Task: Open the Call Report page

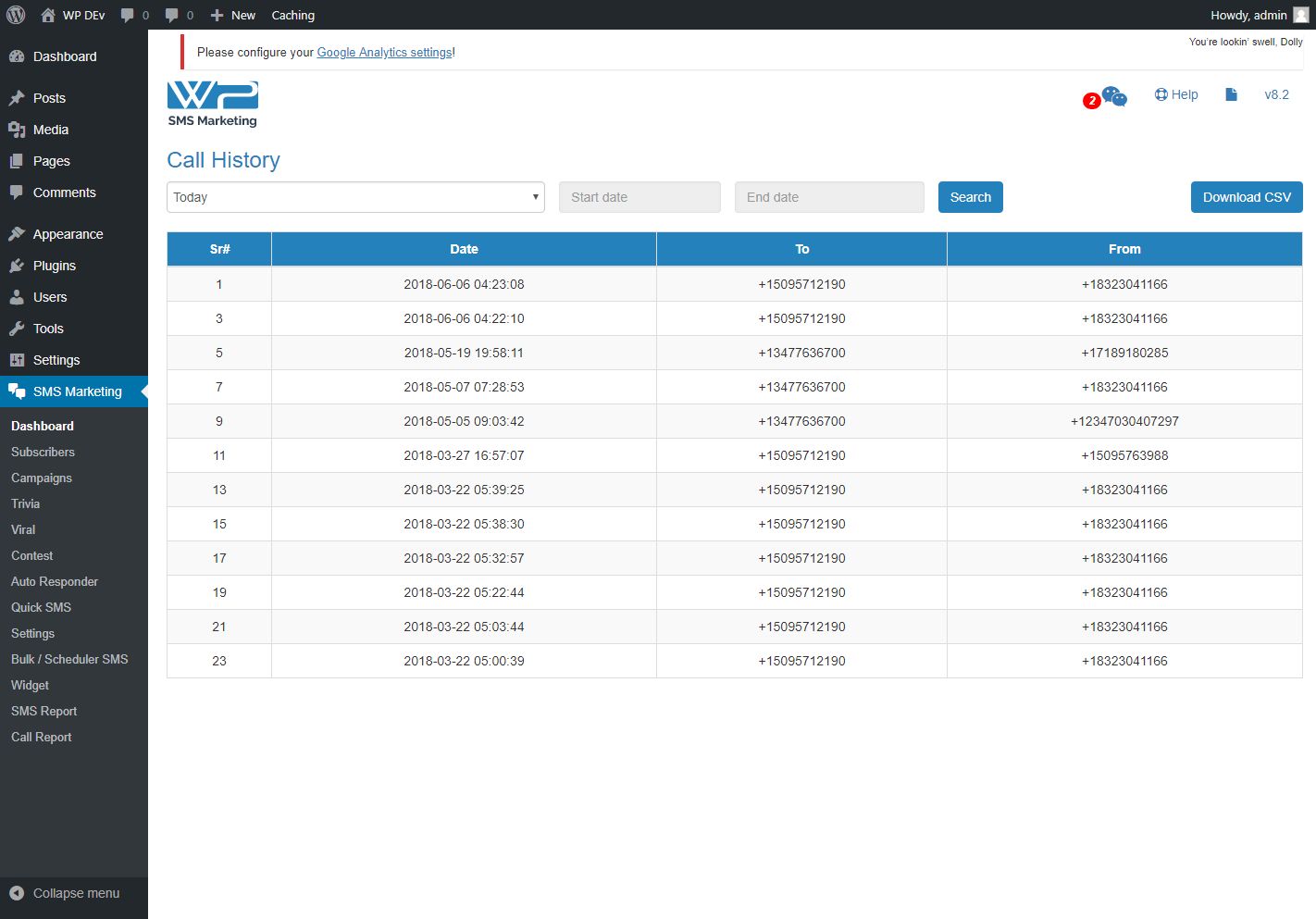Action: [42, 737]
